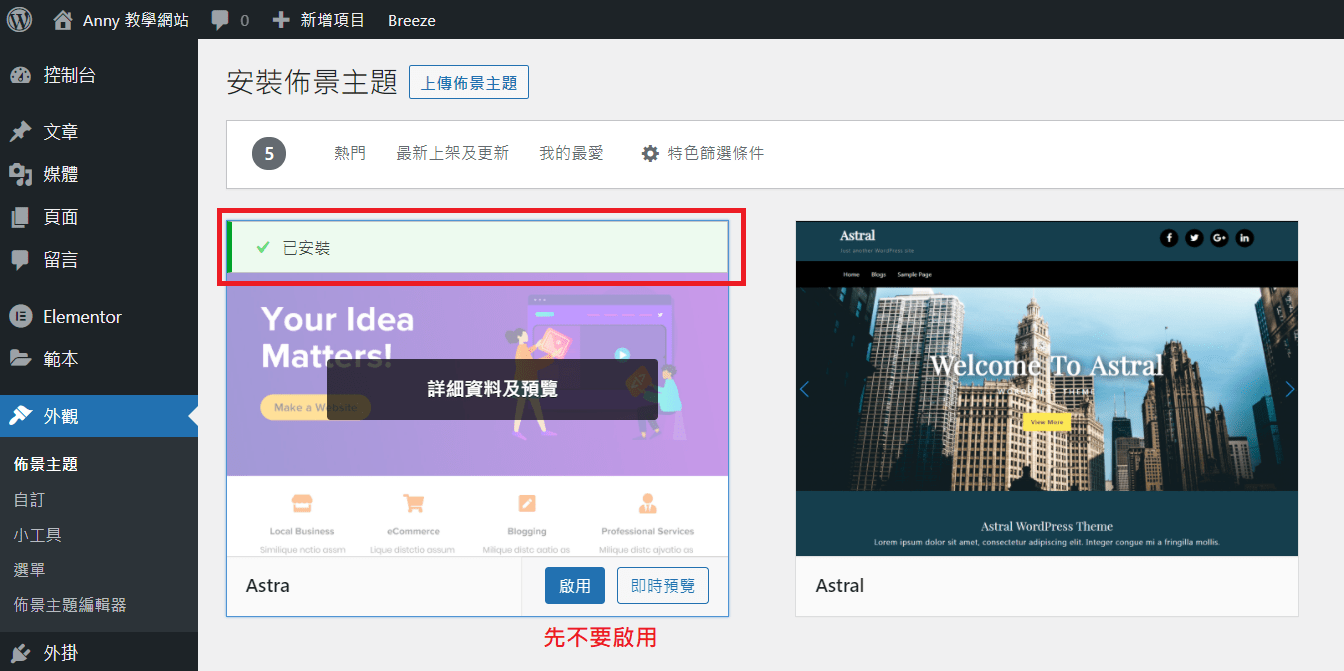The width and height of the screenshot is (1344, 671).
Task: Open Anny 教學網站 site link
Action: (x=136, y=20)
